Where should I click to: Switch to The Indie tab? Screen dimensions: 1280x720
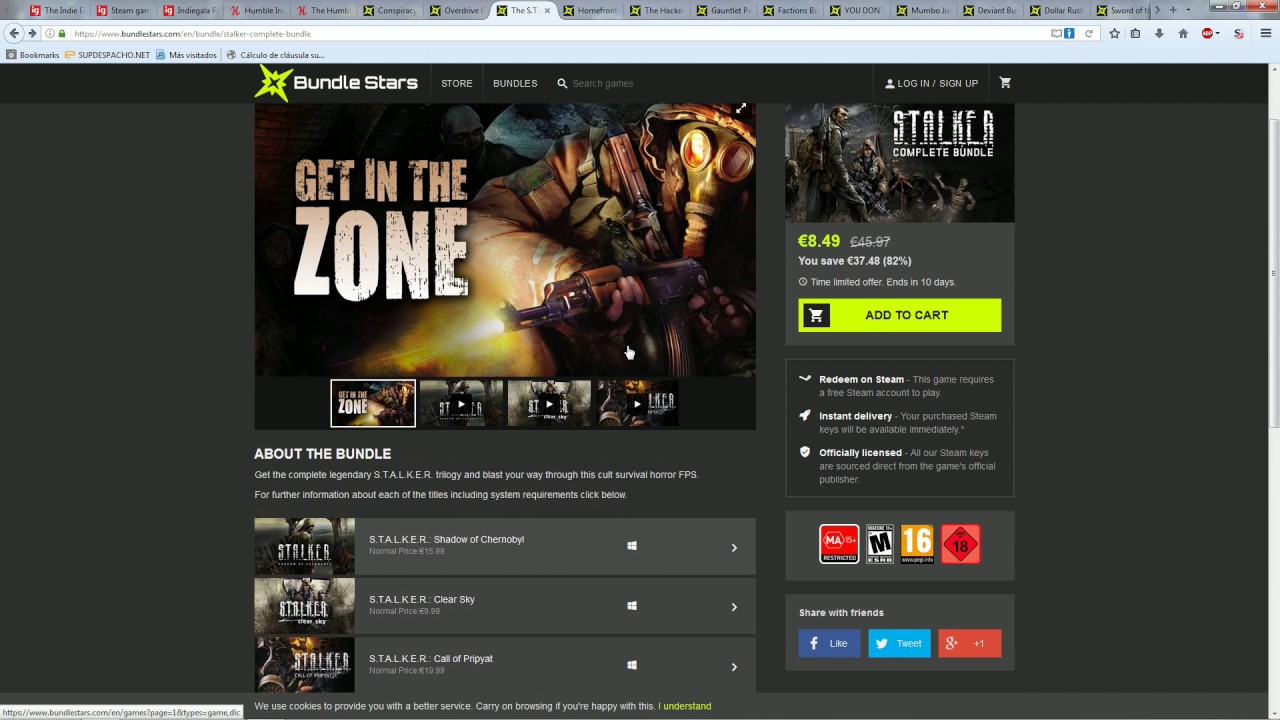tap(56, 10)
